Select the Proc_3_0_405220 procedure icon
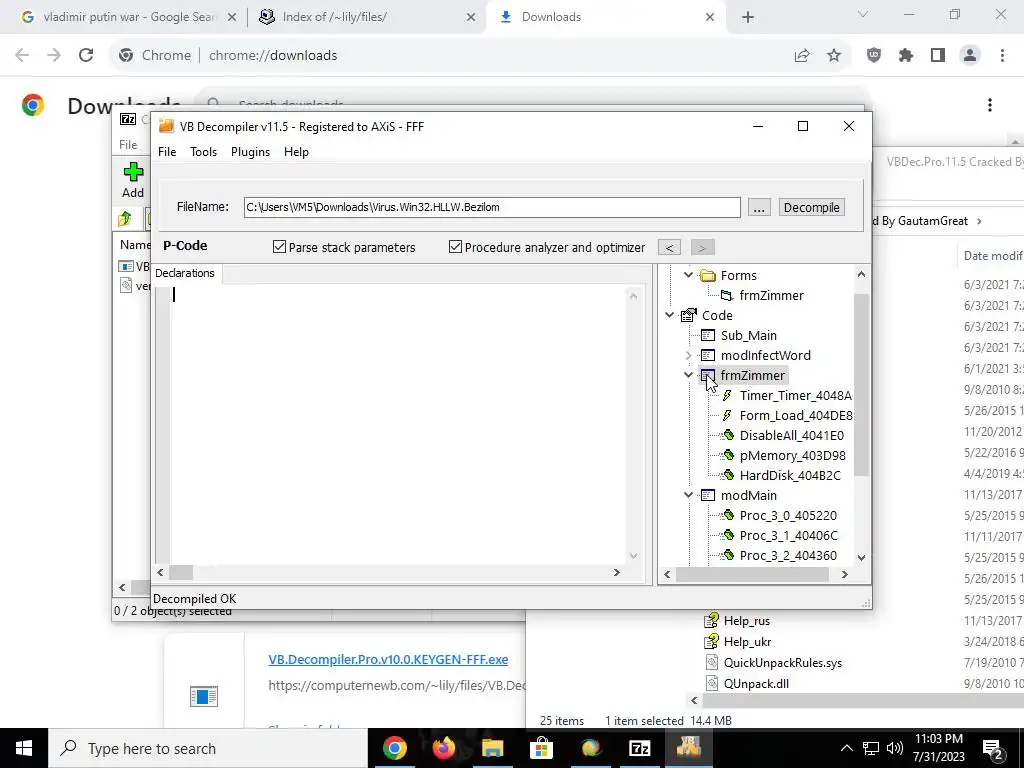This screenshot has height=768, width=1024. click(728, 515)
